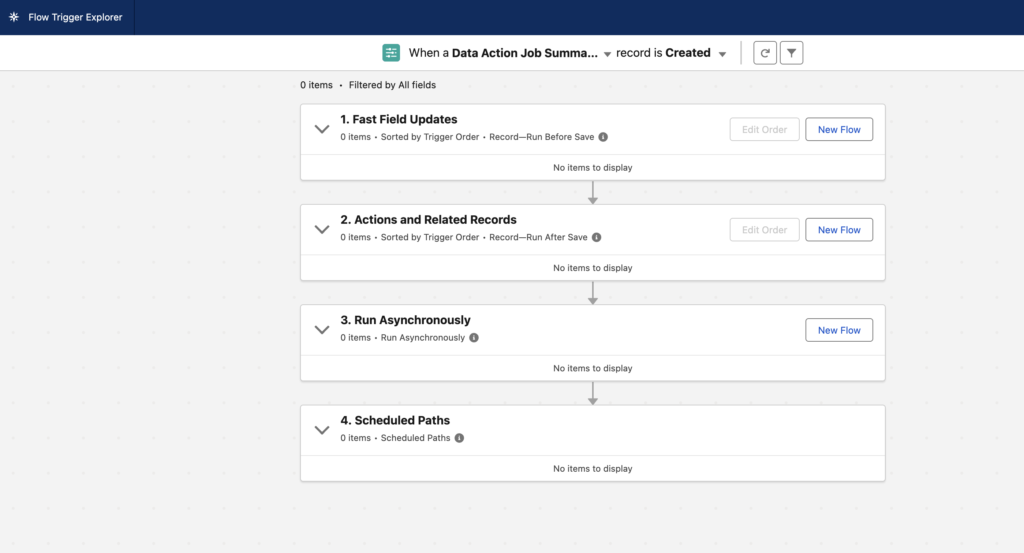Viewport: 1024px width, 553px height.
Task: Click info icon beside Record—Run After Save
Action: (x=596, y=238)
